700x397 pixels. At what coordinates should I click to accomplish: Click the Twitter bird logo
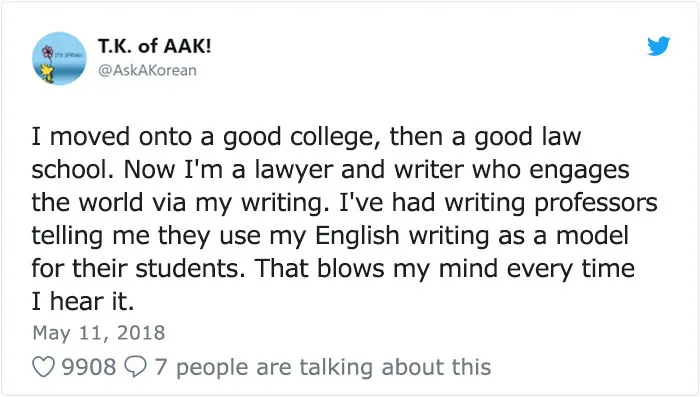[659, 46]
